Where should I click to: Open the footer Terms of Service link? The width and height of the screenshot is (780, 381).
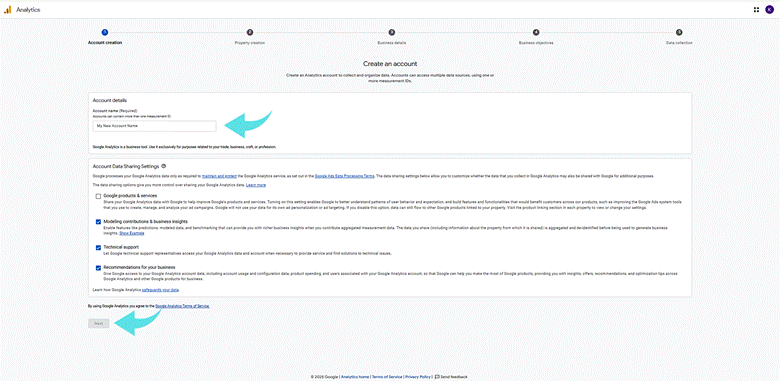click(387, 377)
